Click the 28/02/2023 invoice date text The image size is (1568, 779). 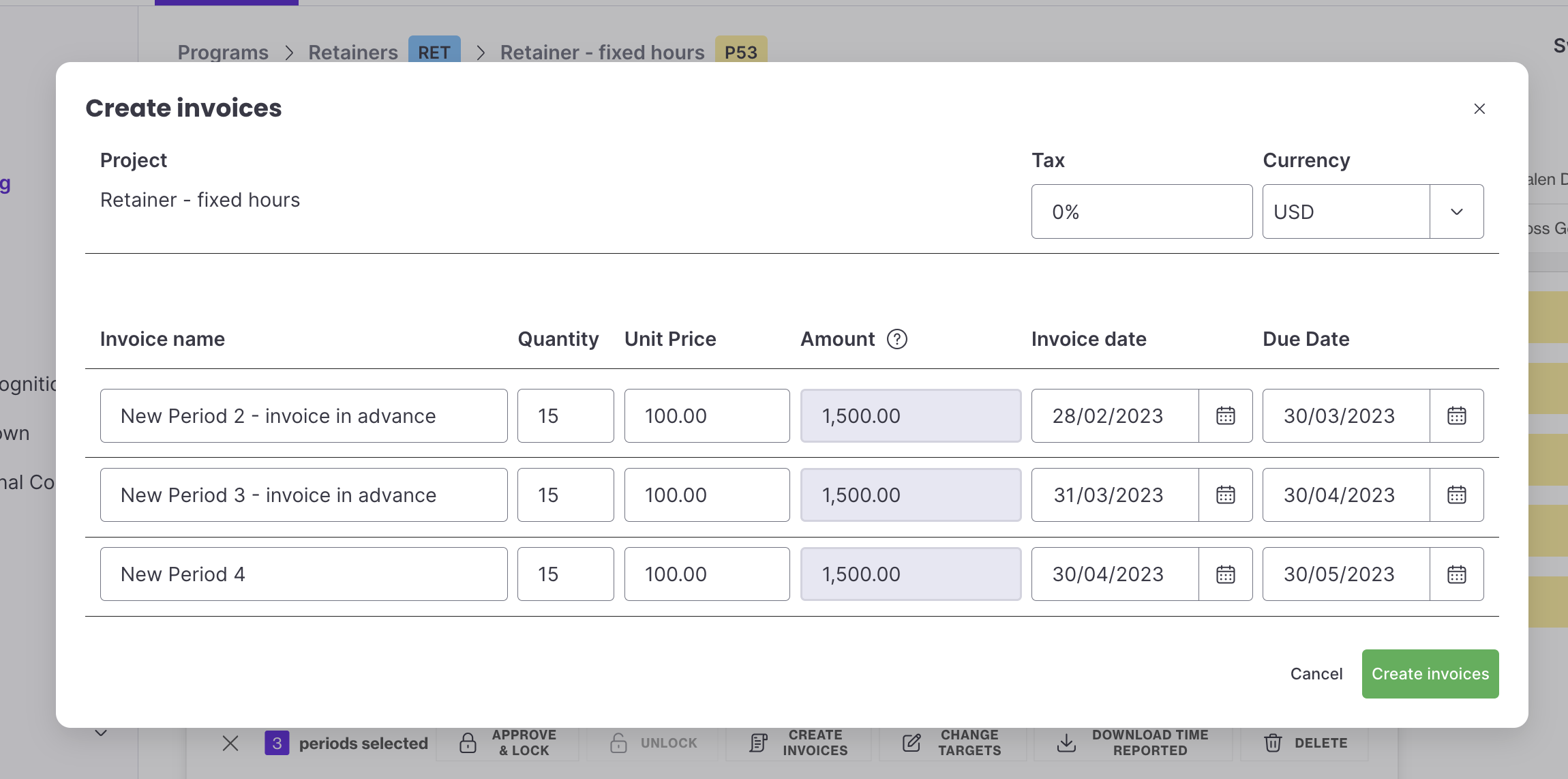pyautogui.click(x=1108, y=416)
